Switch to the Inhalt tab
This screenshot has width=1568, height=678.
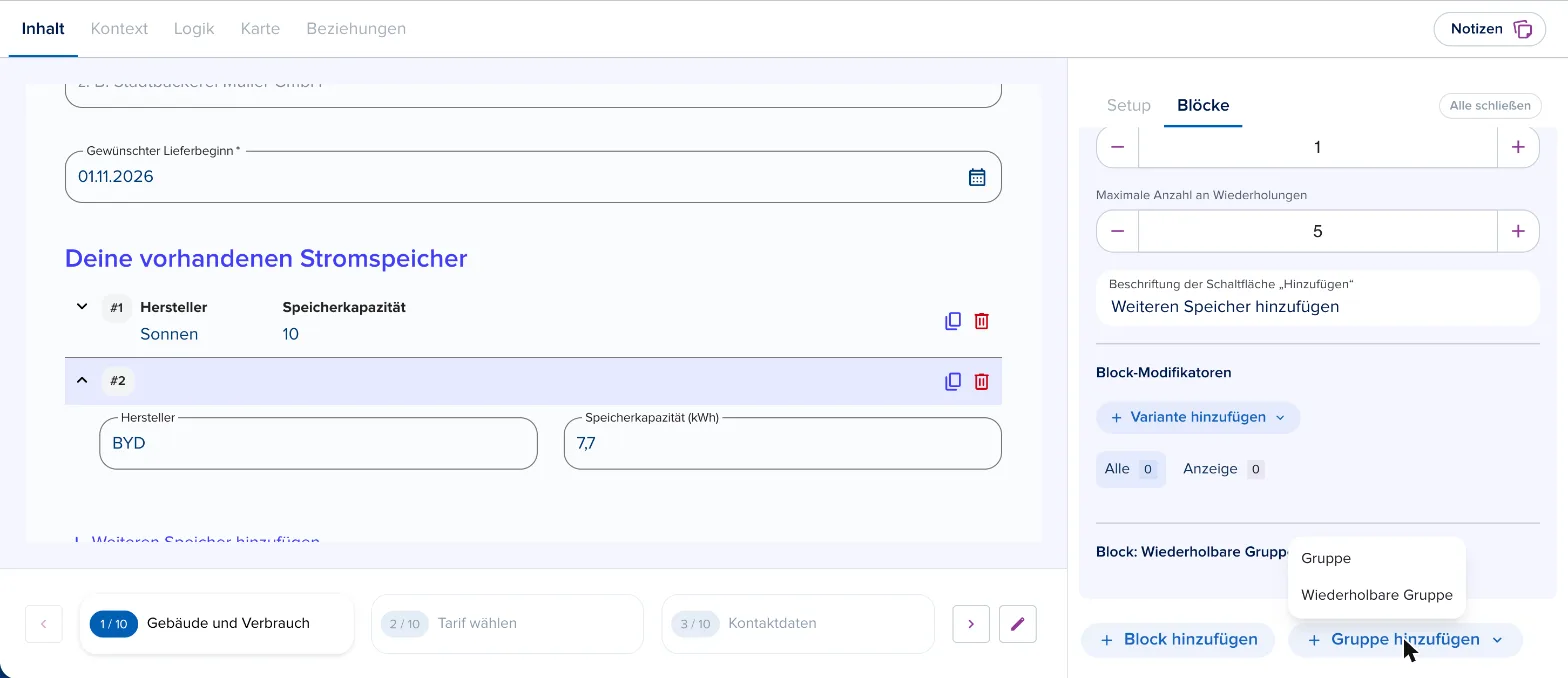click(x=43, y=29)
